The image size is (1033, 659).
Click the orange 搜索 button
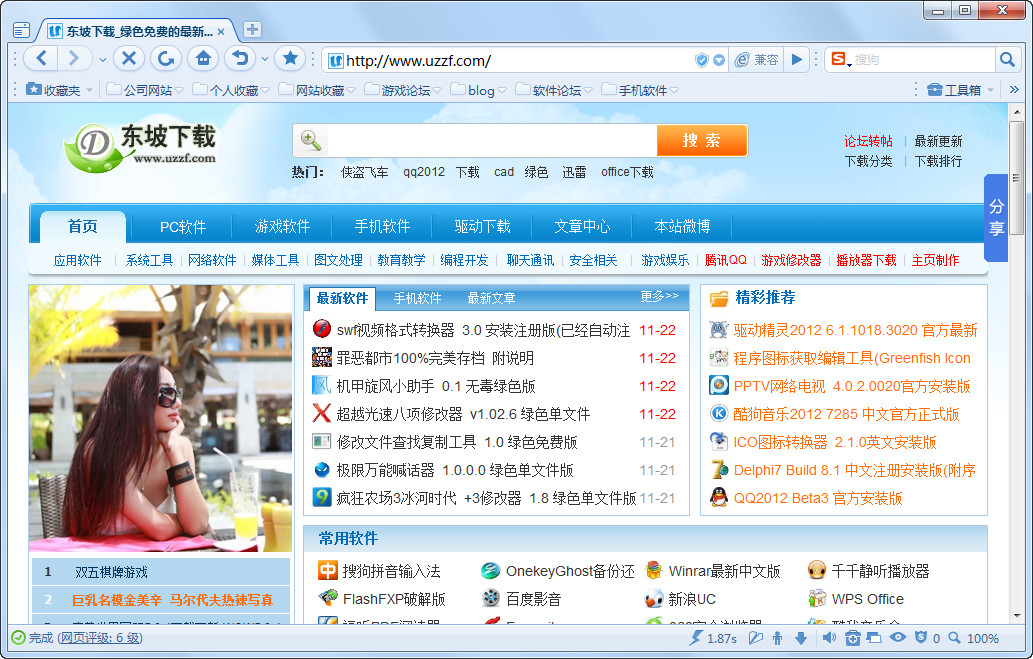click(x=702, y=140)
